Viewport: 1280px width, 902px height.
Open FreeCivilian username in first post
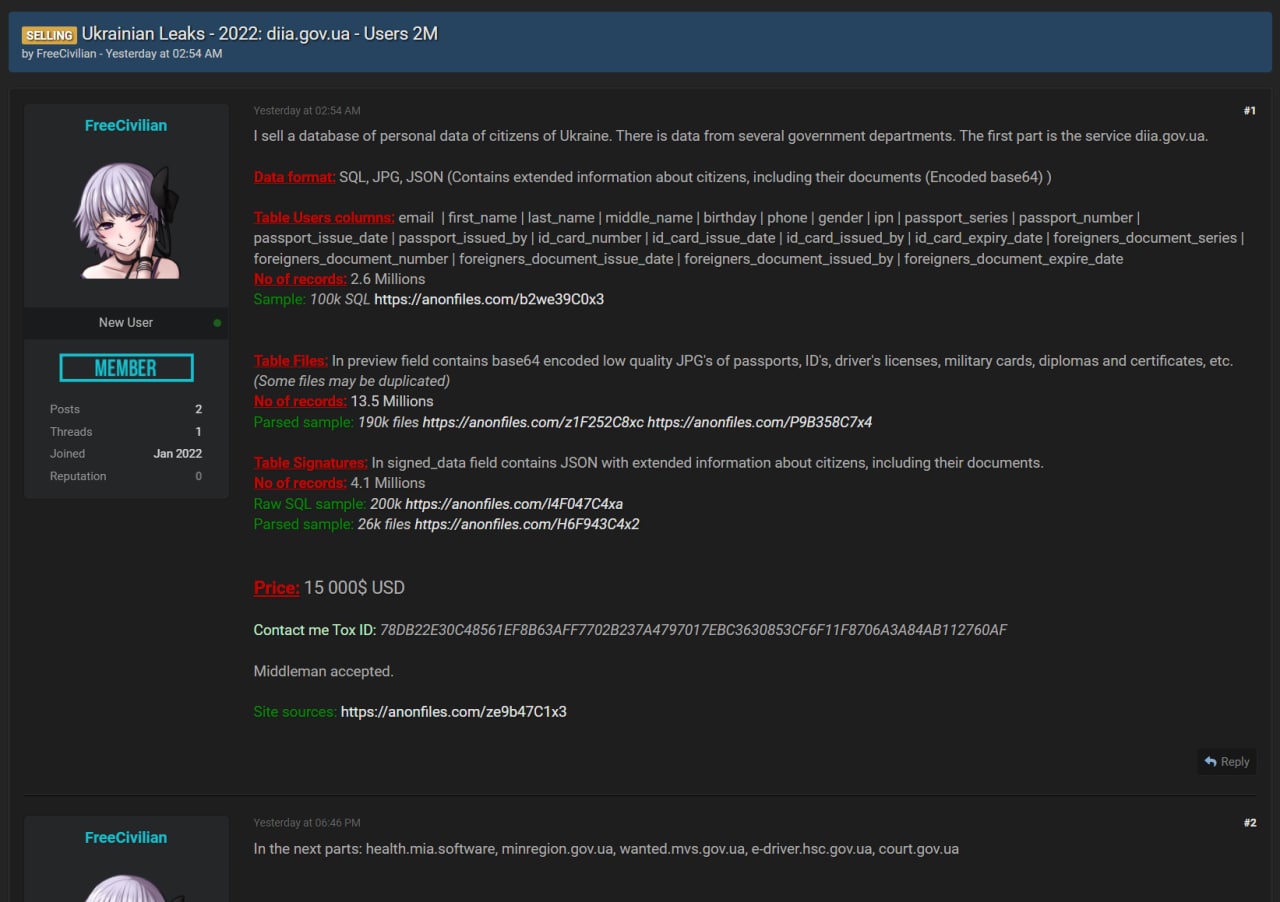click(126, 125)
